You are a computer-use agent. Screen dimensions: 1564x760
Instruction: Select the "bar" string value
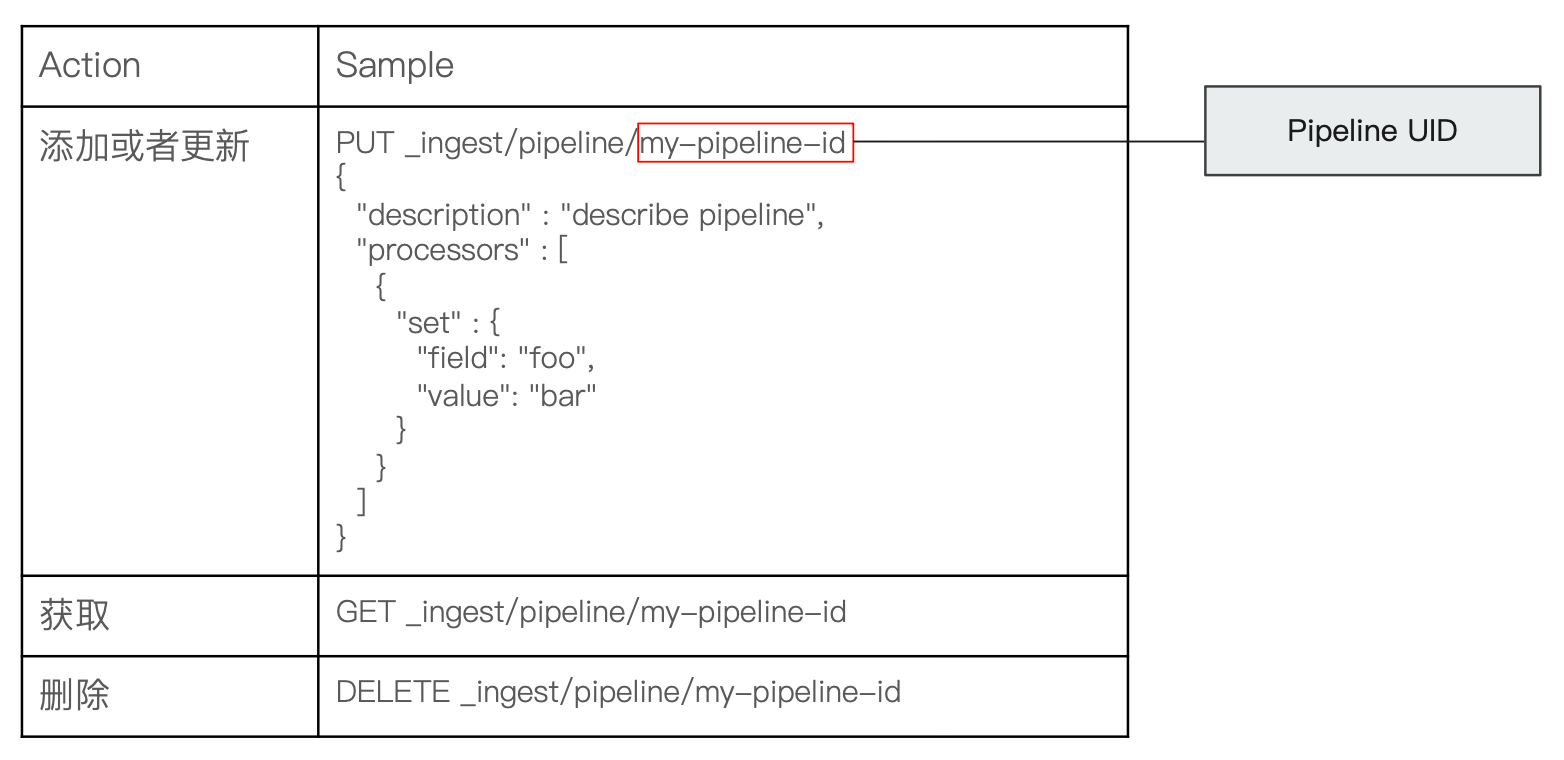click(x=562, y=396)
